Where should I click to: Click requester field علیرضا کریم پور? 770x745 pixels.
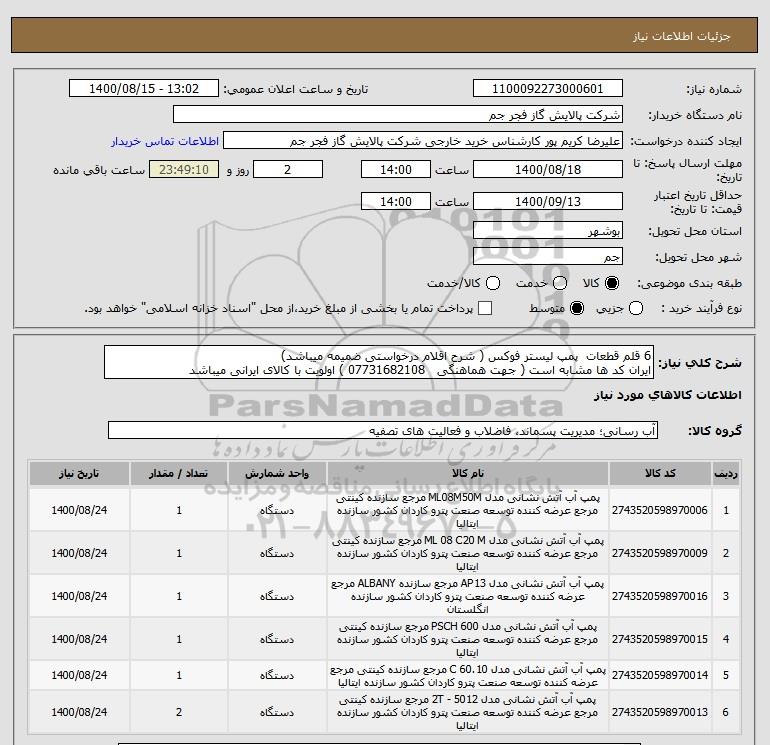tap(423, 141)
